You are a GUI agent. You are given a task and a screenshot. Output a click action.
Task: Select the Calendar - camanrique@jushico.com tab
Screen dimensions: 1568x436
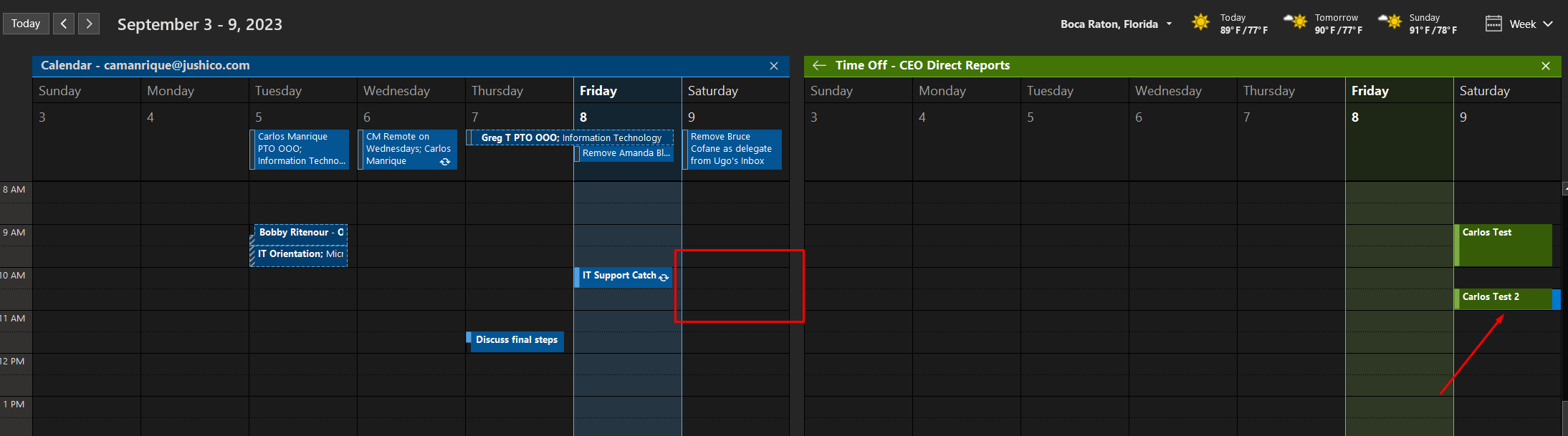pyautogui.click(x=145, y=65)
